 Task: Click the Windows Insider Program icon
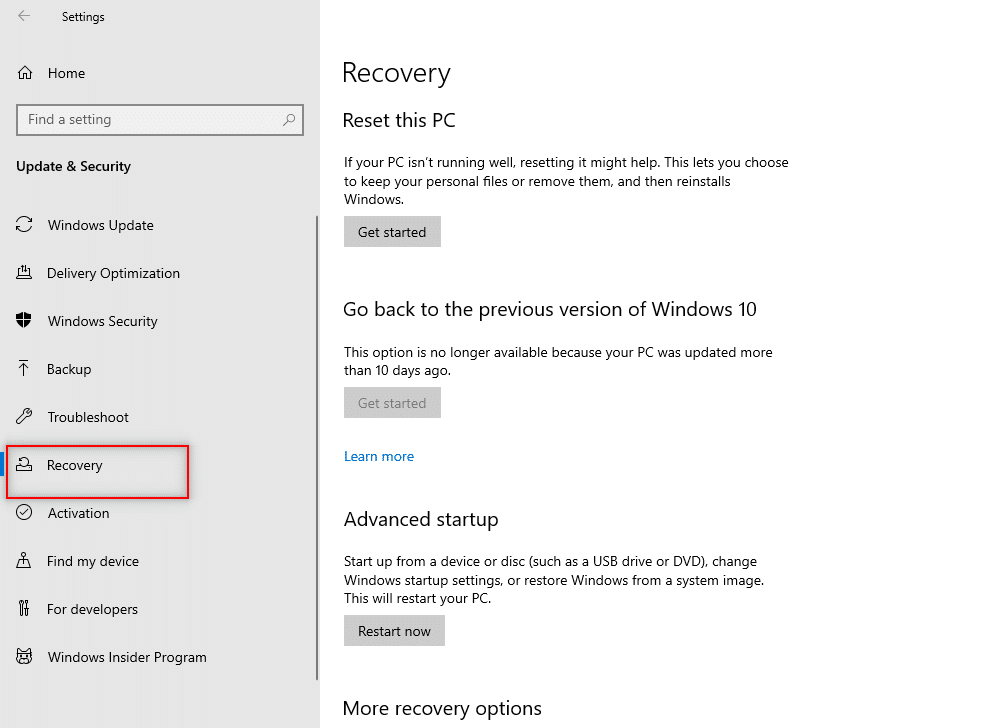pyautogui.click(x=24, y=656)
